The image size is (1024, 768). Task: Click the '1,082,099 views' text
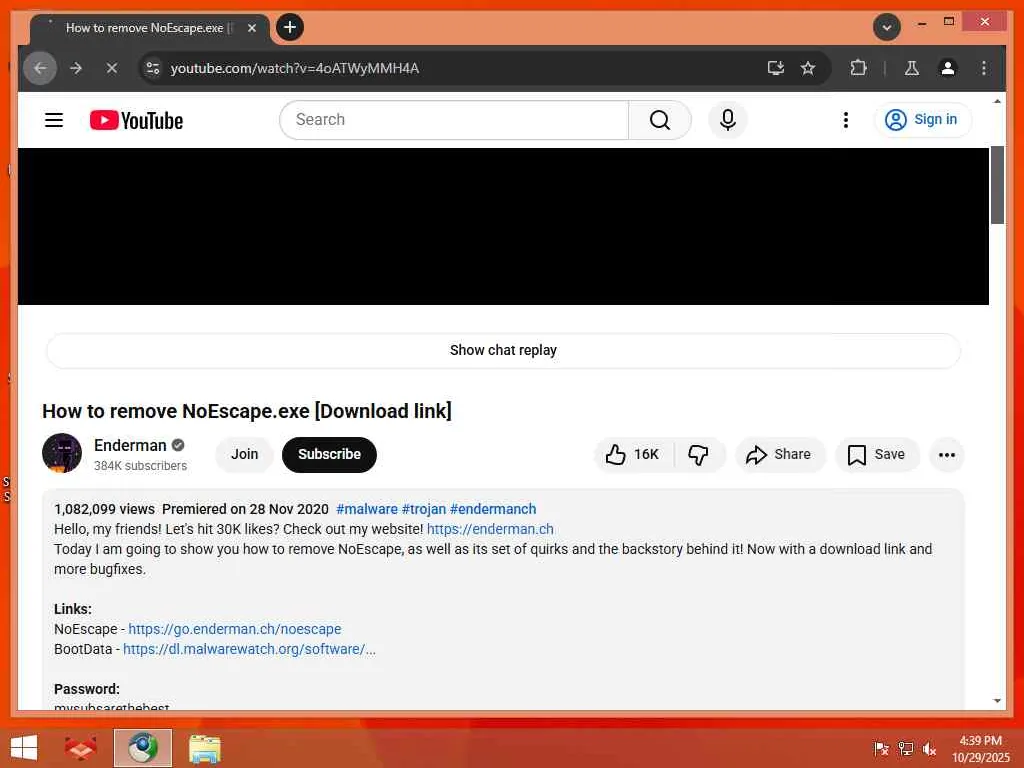[x=104, y=509]
